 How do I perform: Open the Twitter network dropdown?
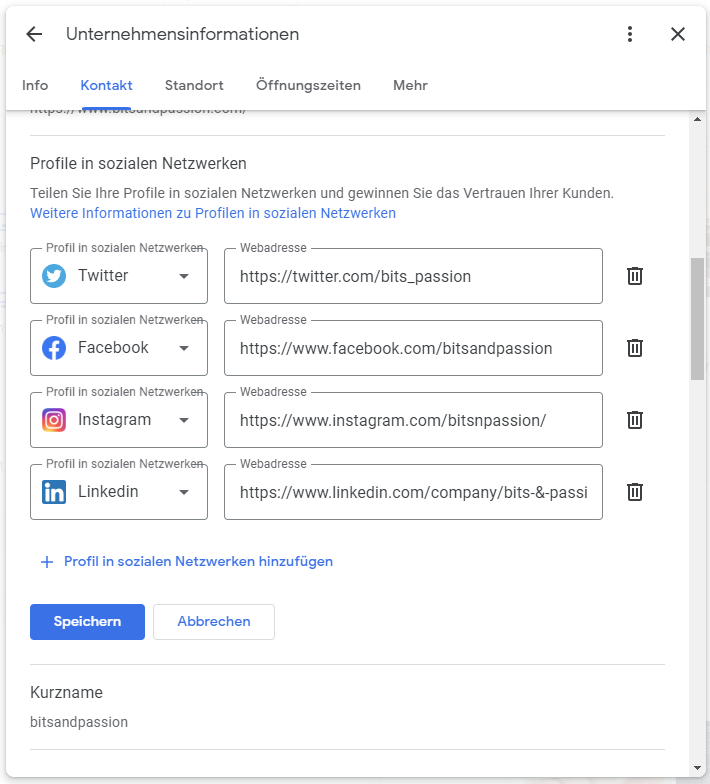point(184,276)
